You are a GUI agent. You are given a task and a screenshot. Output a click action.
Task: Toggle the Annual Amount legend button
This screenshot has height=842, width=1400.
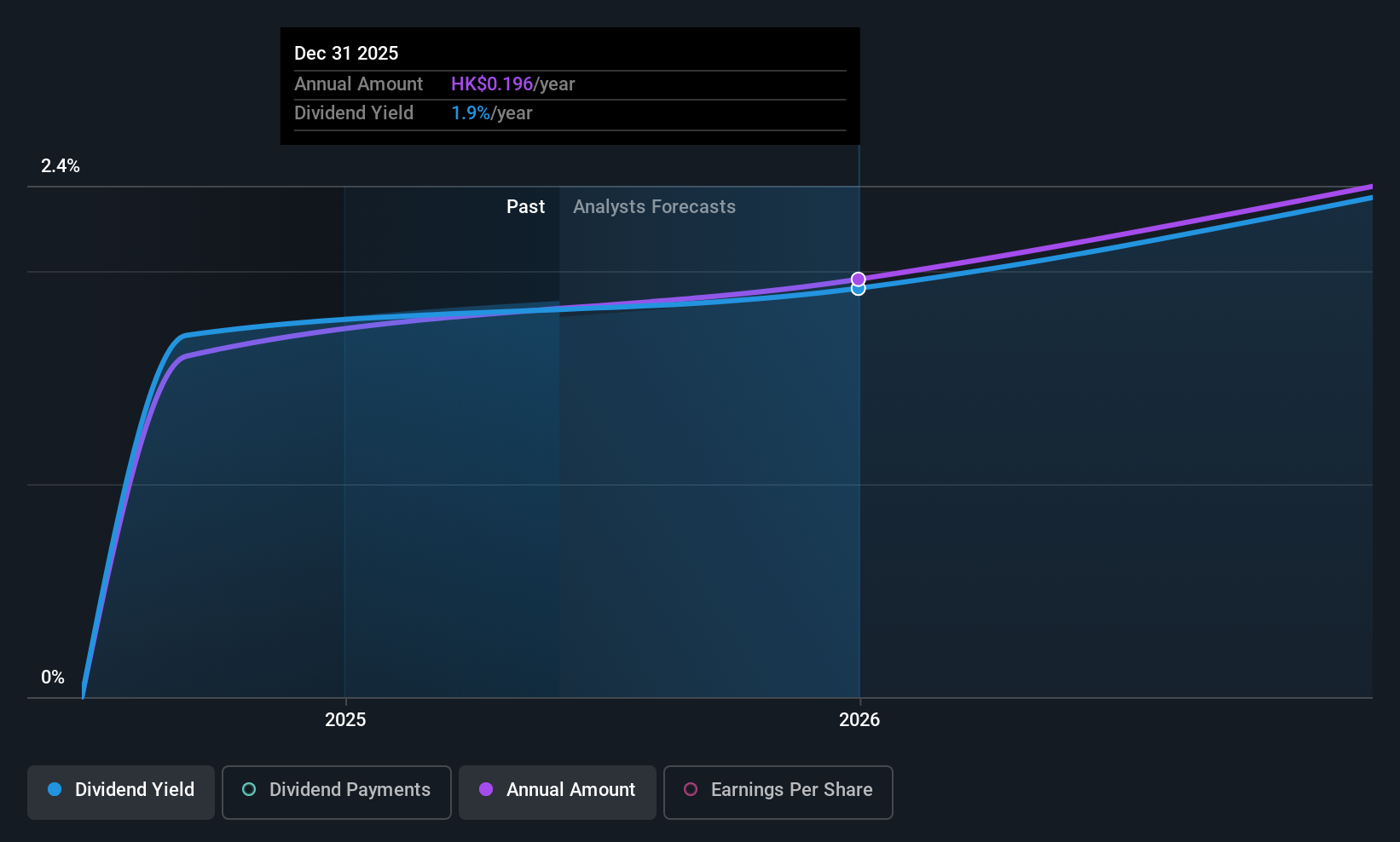[558, 793]
